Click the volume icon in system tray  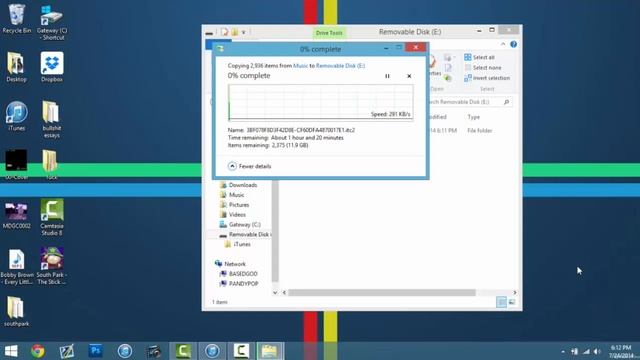(597, 351)
